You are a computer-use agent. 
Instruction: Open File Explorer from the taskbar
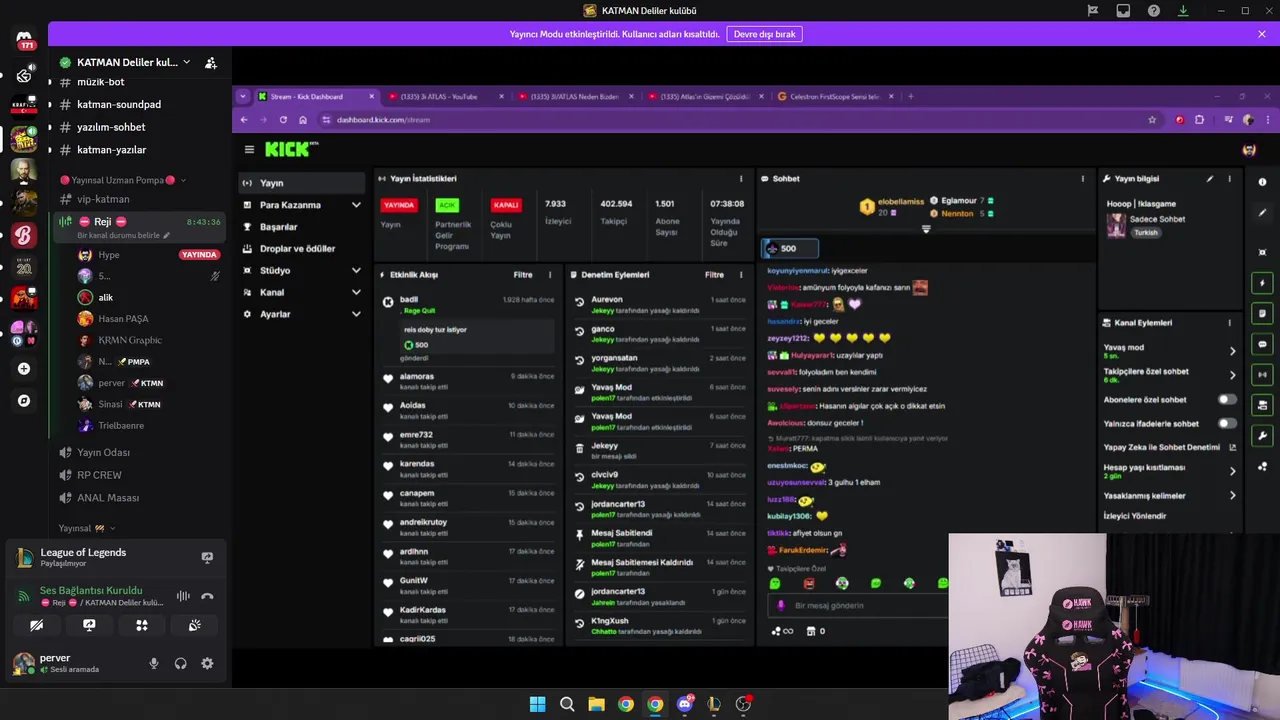tap(596, 704)
